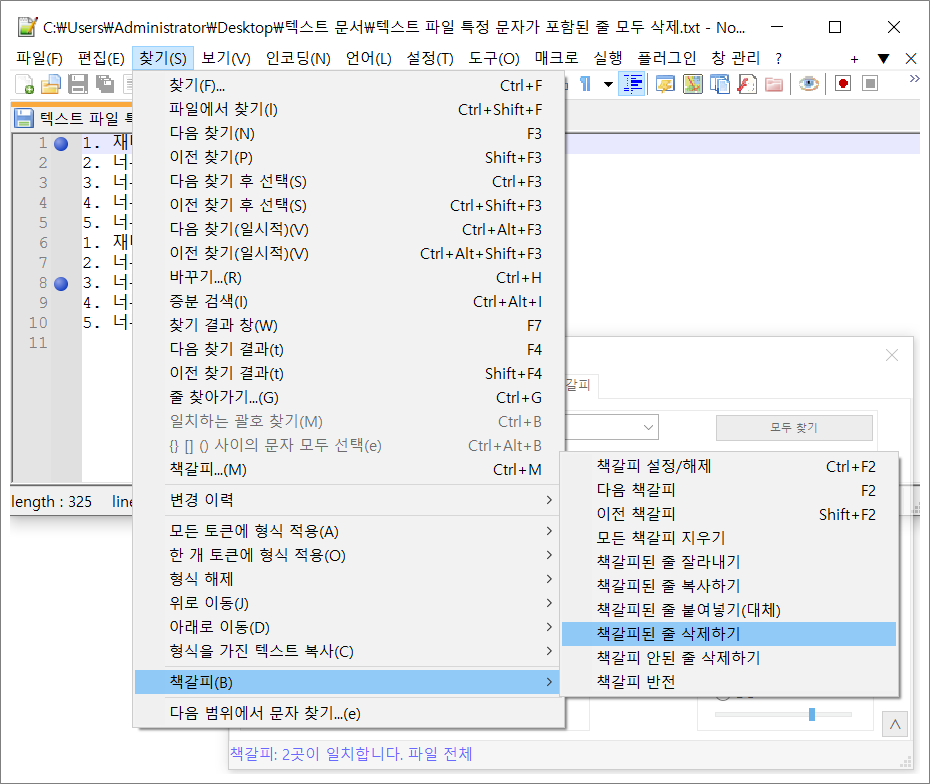Click the Save All toolbar icon

tap(105, 84)
